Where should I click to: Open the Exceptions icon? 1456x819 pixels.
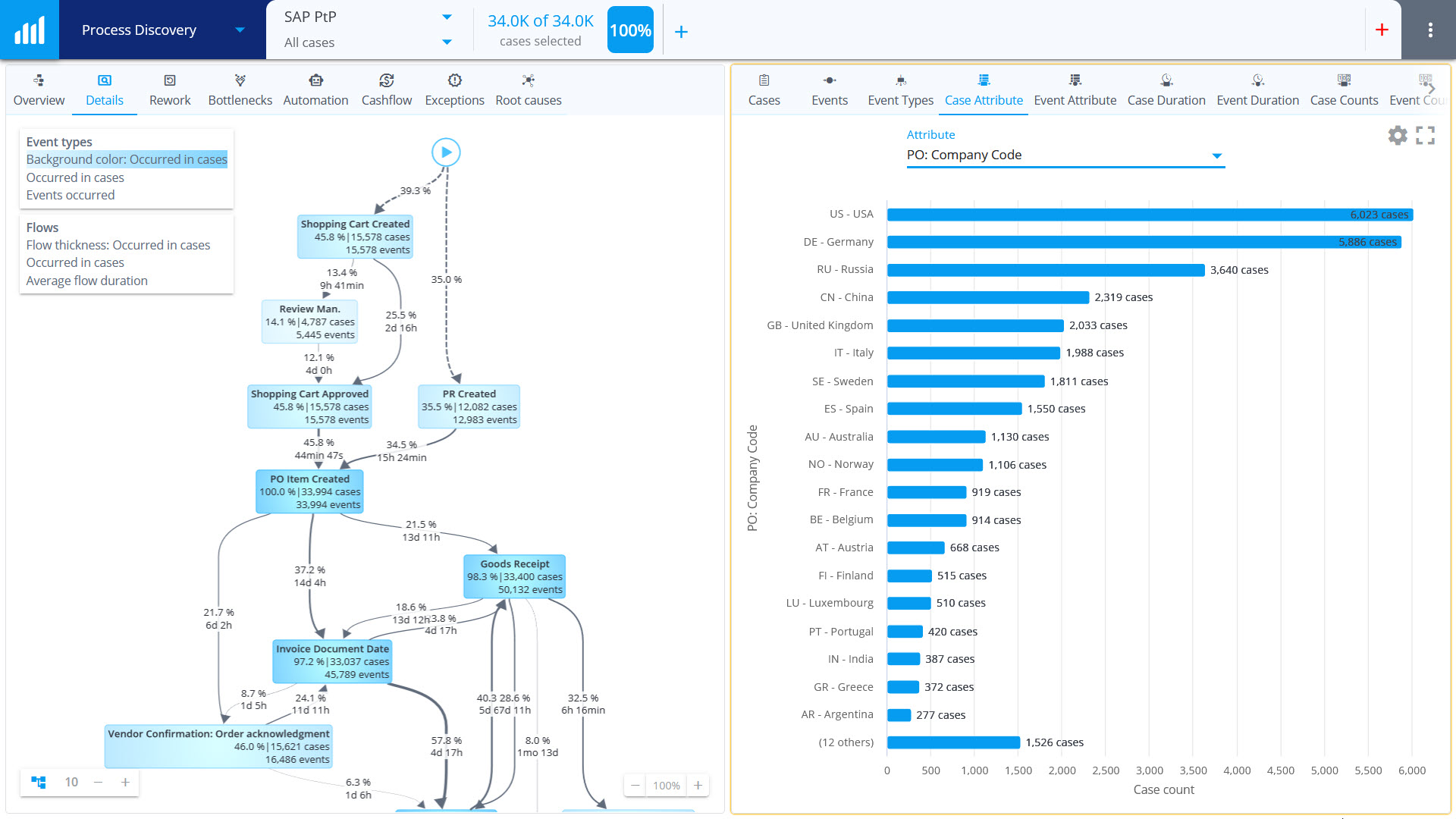point(455,80)
